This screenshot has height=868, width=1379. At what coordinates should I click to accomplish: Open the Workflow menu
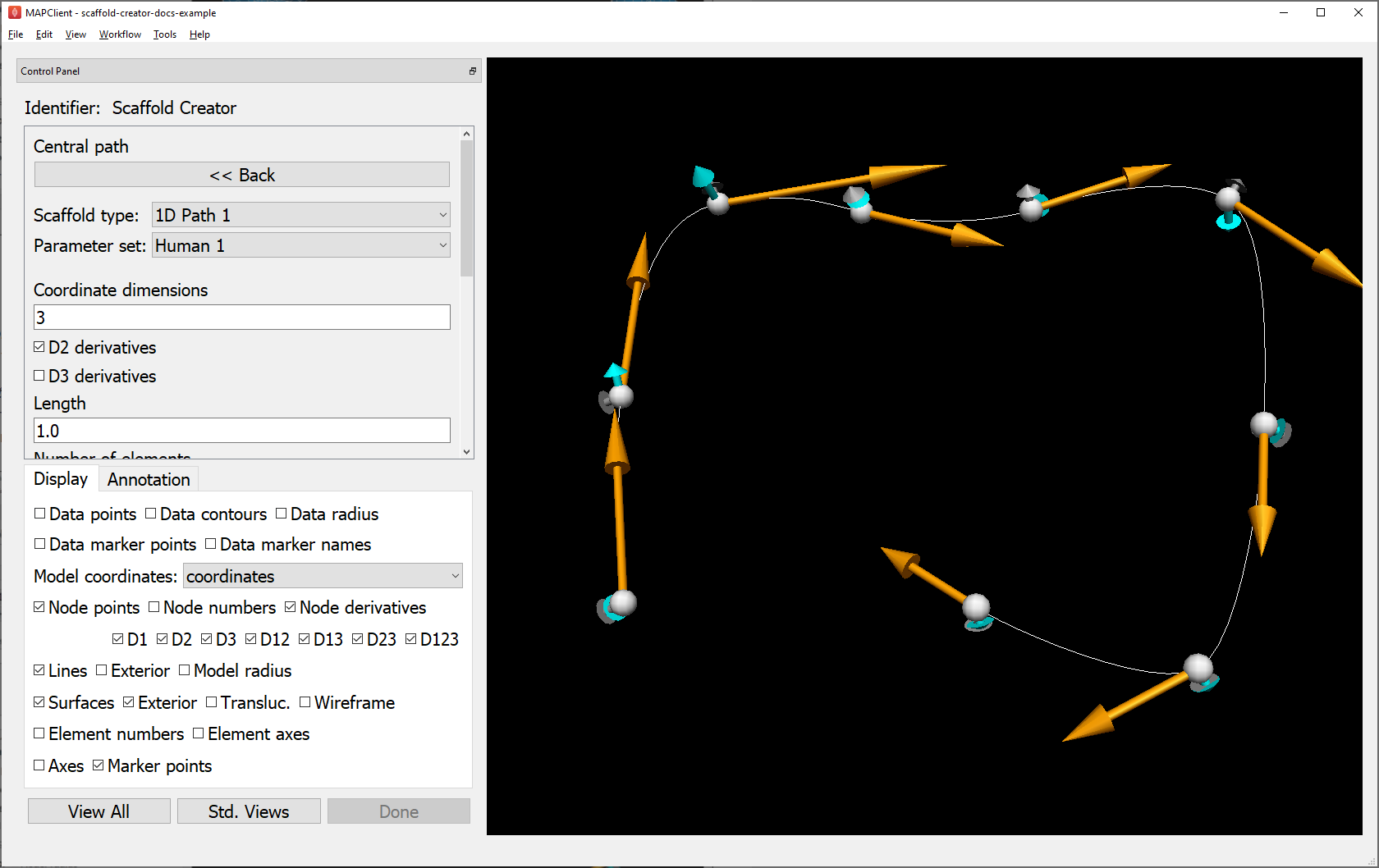tap(120, 34)
